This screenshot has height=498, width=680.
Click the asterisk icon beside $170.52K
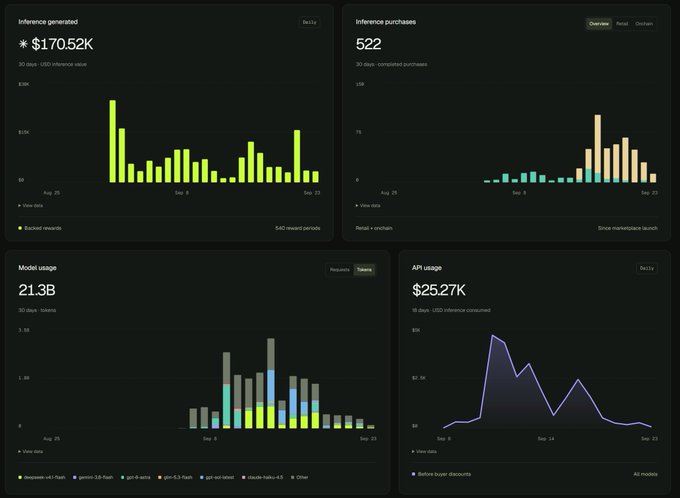click(23, 44)
